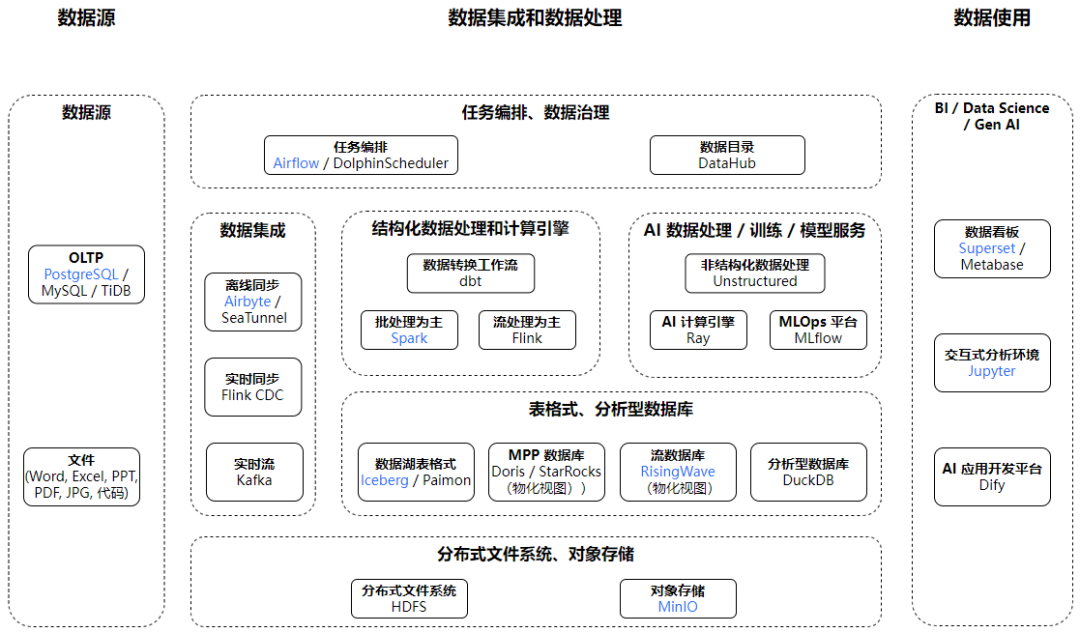Click the 表格式、分析型数据库 group title
Image resolution: width=1080 pixels, height=633 pixels.
(x=611, y=410)
